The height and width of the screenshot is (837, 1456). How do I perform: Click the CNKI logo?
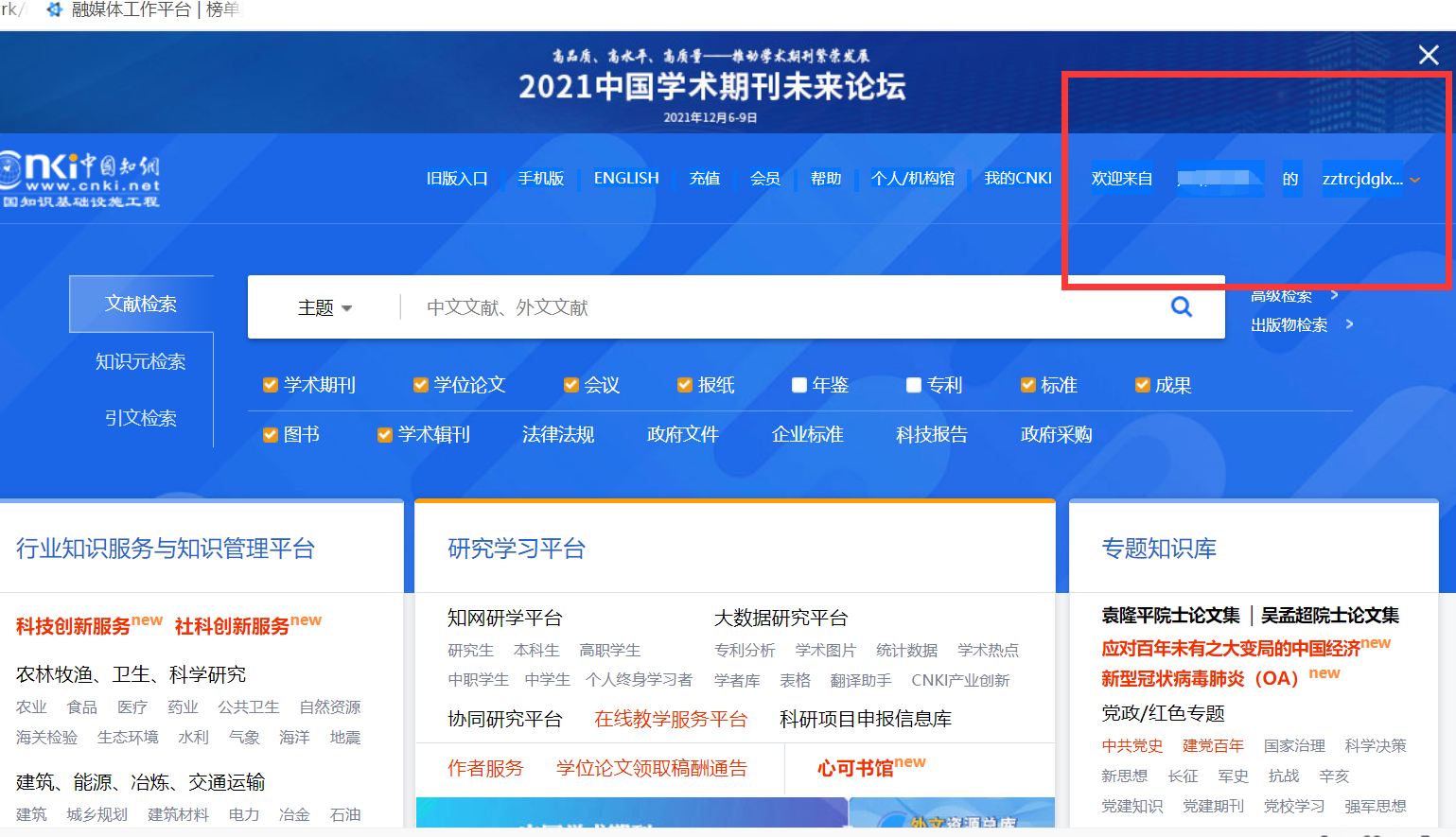pos(80,179)
